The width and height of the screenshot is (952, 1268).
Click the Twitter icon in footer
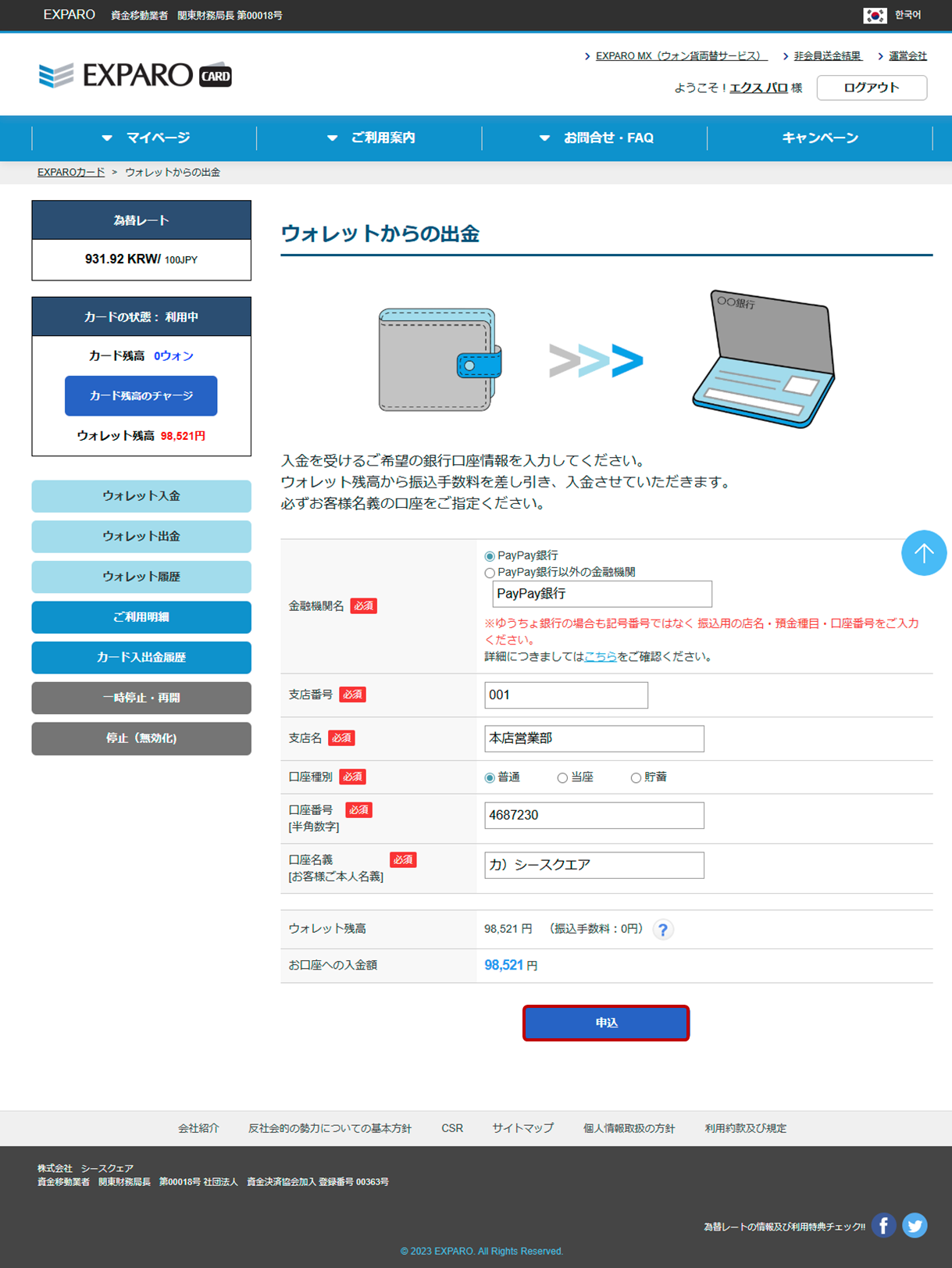pyautogui.click(x=915, y=1225)
